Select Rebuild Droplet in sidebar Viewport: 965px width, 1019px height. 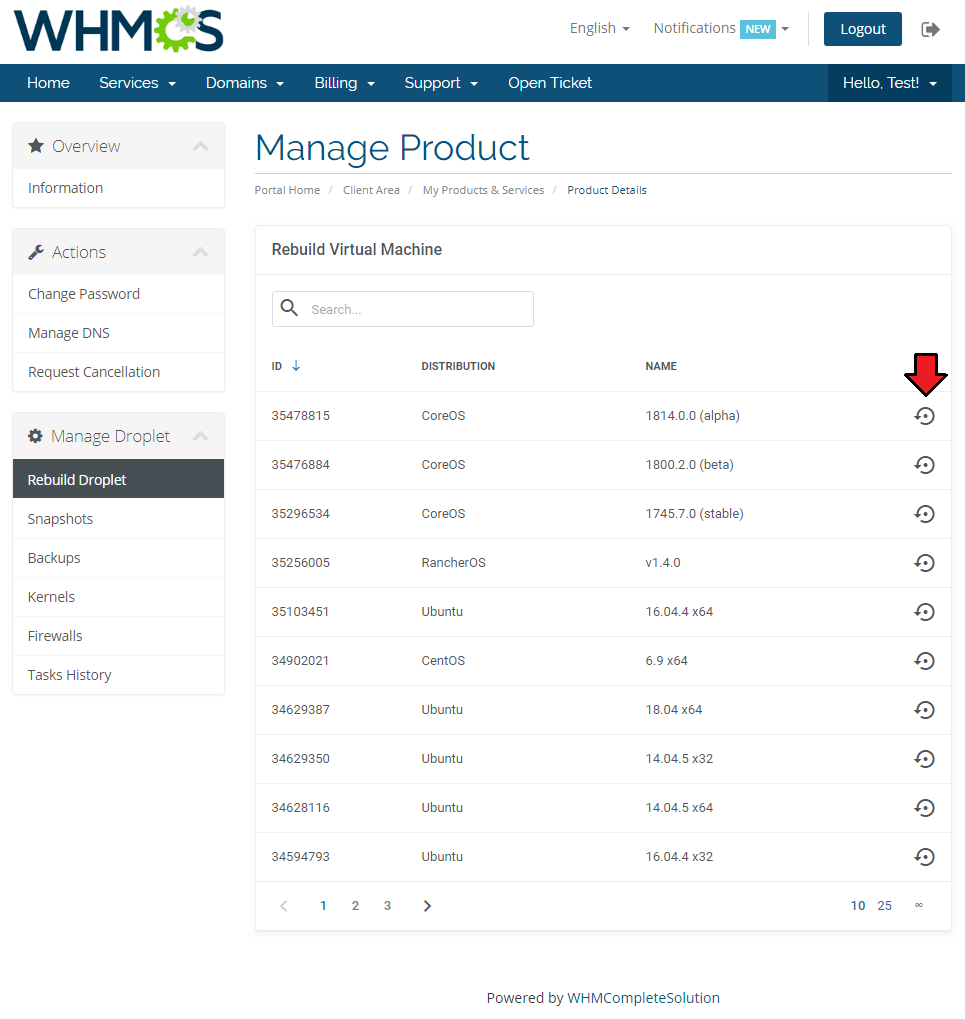coord(118,479)
